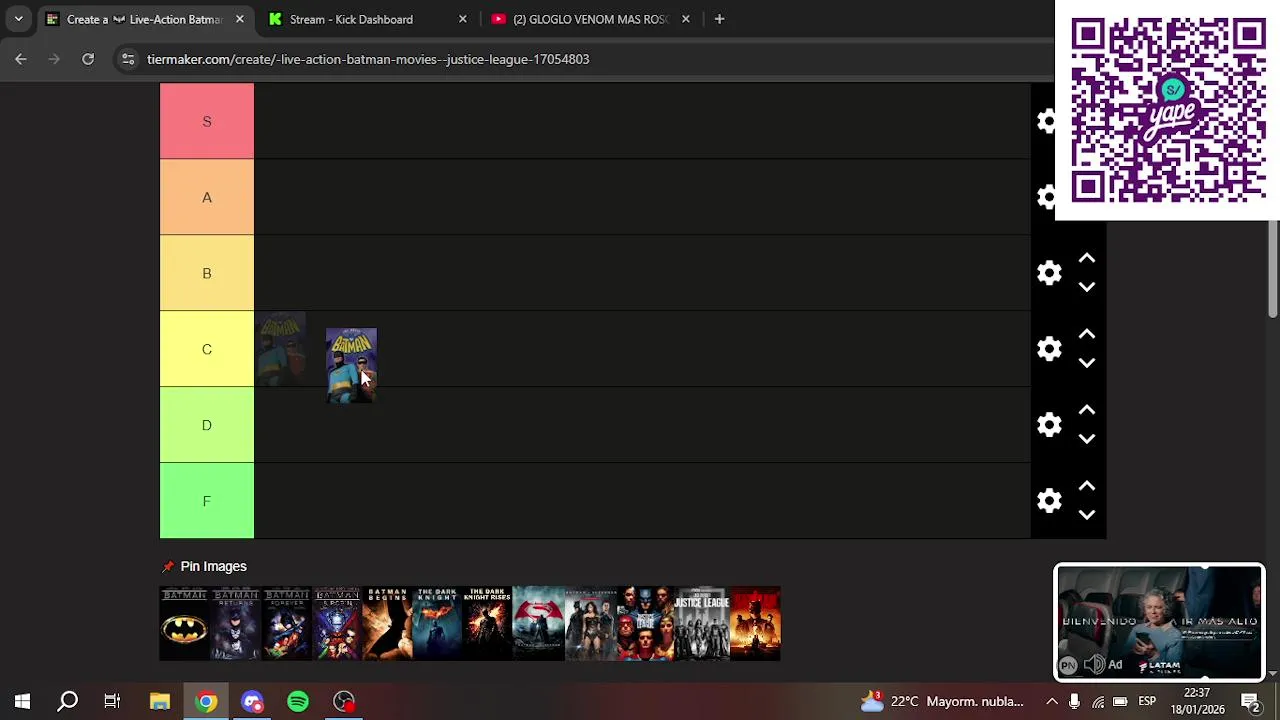Screen dimensions: 1280x720
Task: Click the Batman 1966 poster under the cursor
Action: [351, 365]
